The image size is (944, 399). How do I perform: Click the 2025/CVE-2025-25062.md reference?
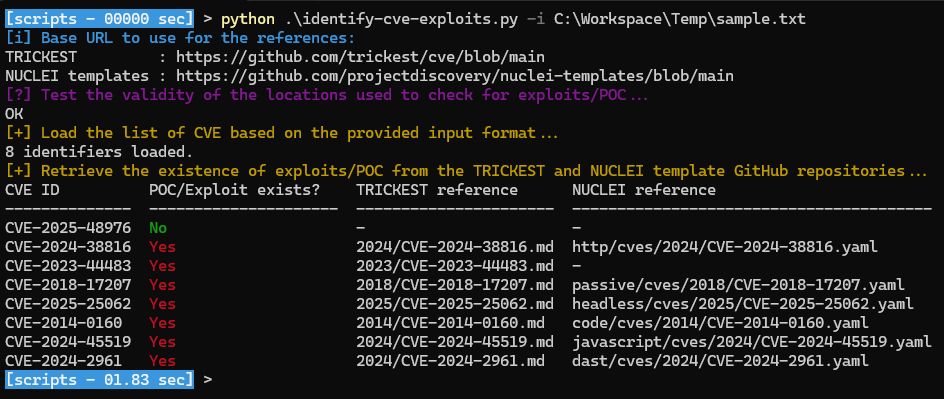tap(455, 304)
